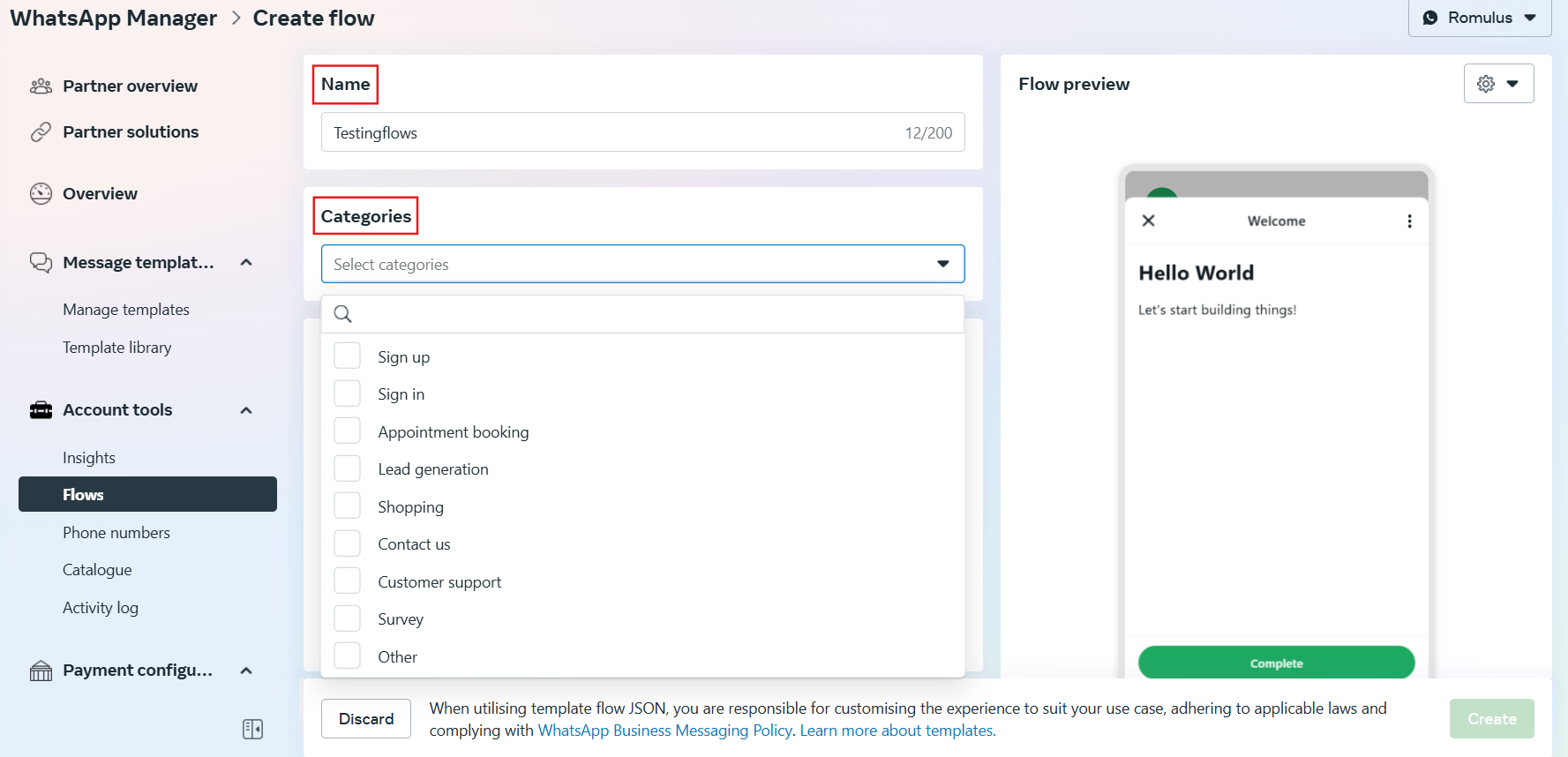Tick the Sign up category checkbox
This screenshot has width=1568, height=757.
348,356
